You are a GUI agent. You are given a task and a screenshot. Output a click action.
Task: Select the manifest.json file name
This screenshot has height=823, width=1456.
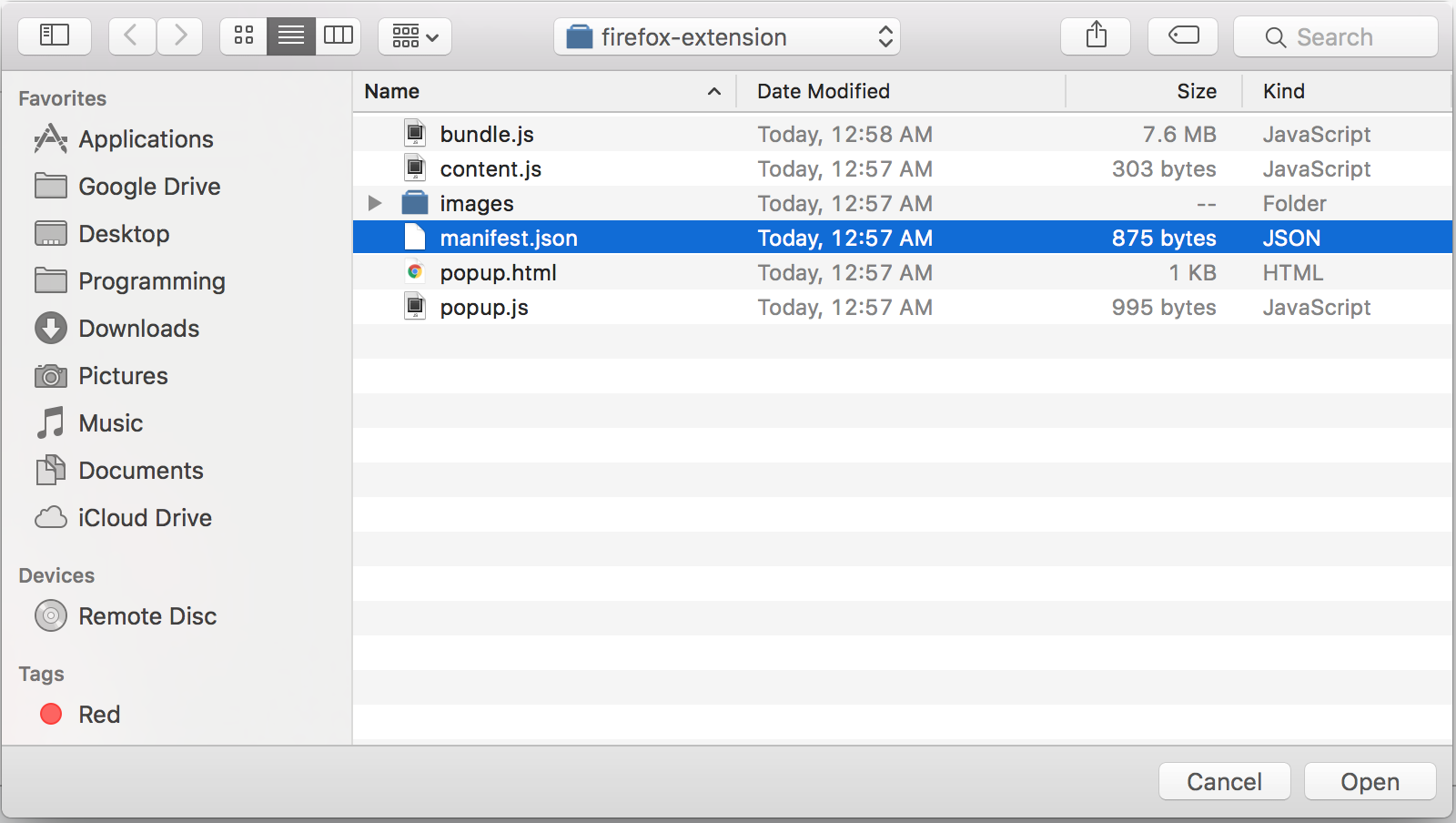509,239
